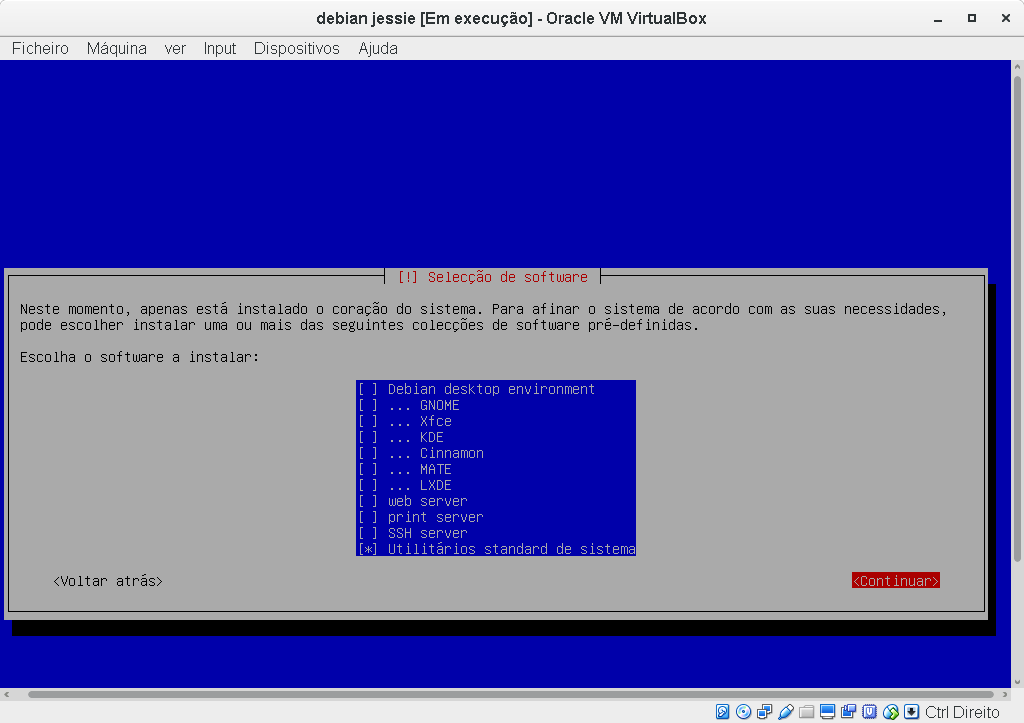
Task: Toggle the Xfce checkbox
Action: pos(368,421)
